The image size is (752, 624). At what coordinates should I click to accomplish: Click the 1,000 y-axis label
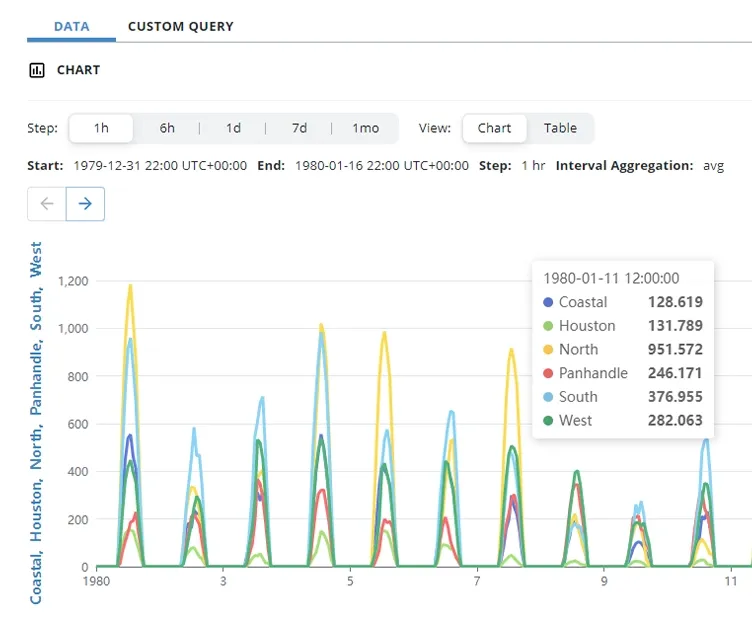pos(73,329)
